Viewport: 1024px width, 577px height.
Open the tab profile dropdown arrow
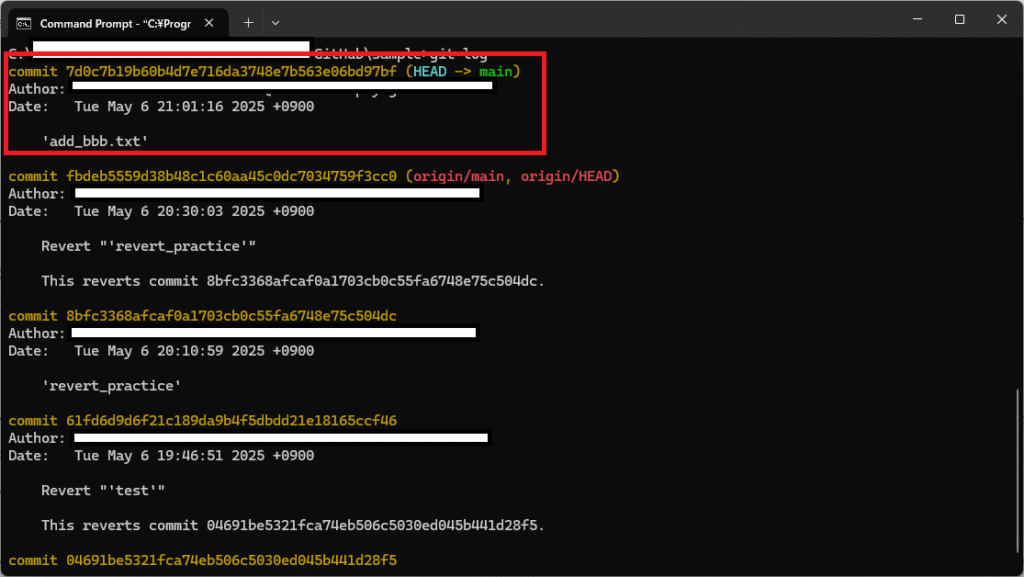(x=276, y=23)
